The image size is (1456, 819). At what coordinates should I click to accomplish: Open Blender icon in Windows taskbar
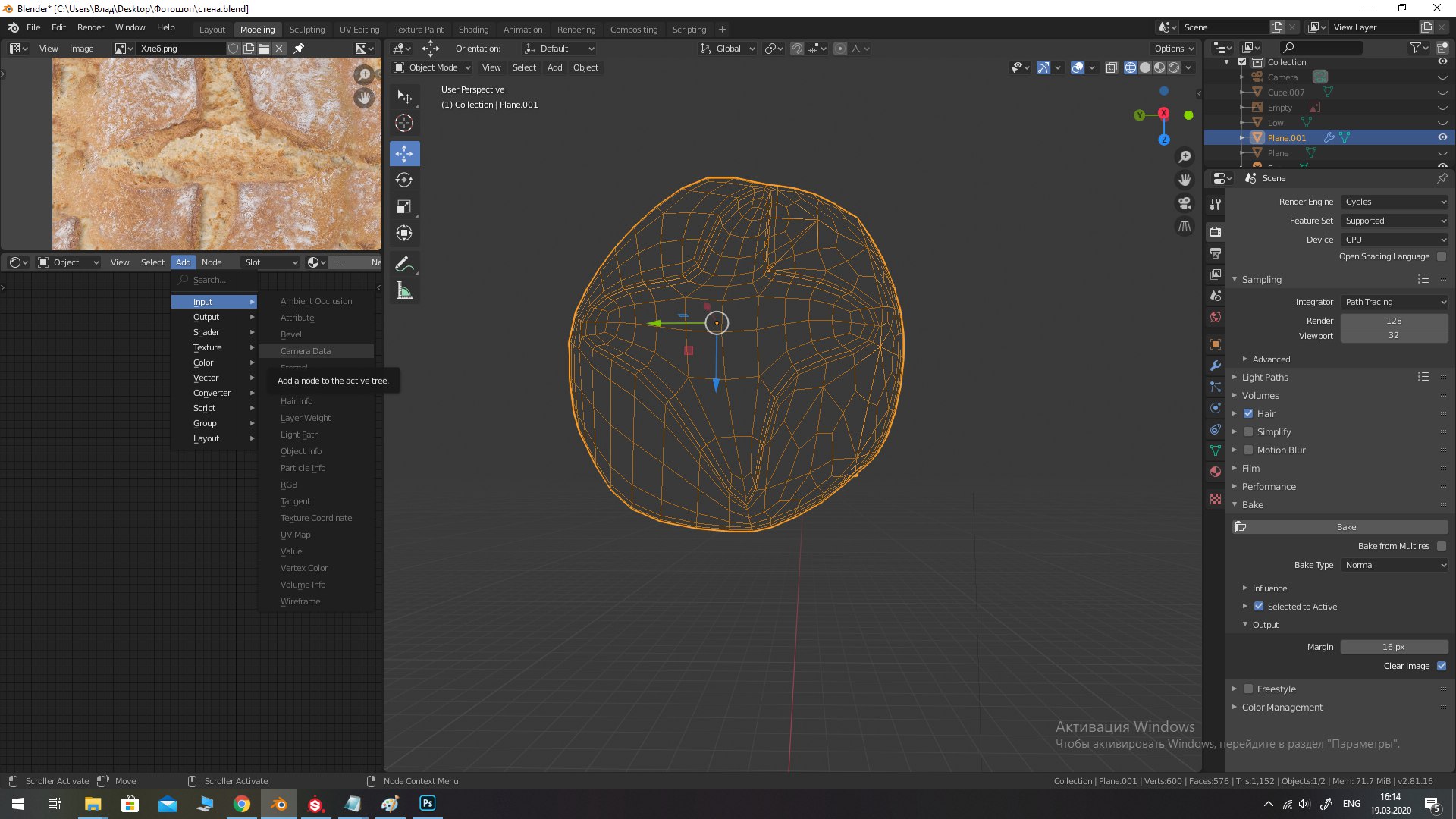pyautogui.click(x=279, y=804)
